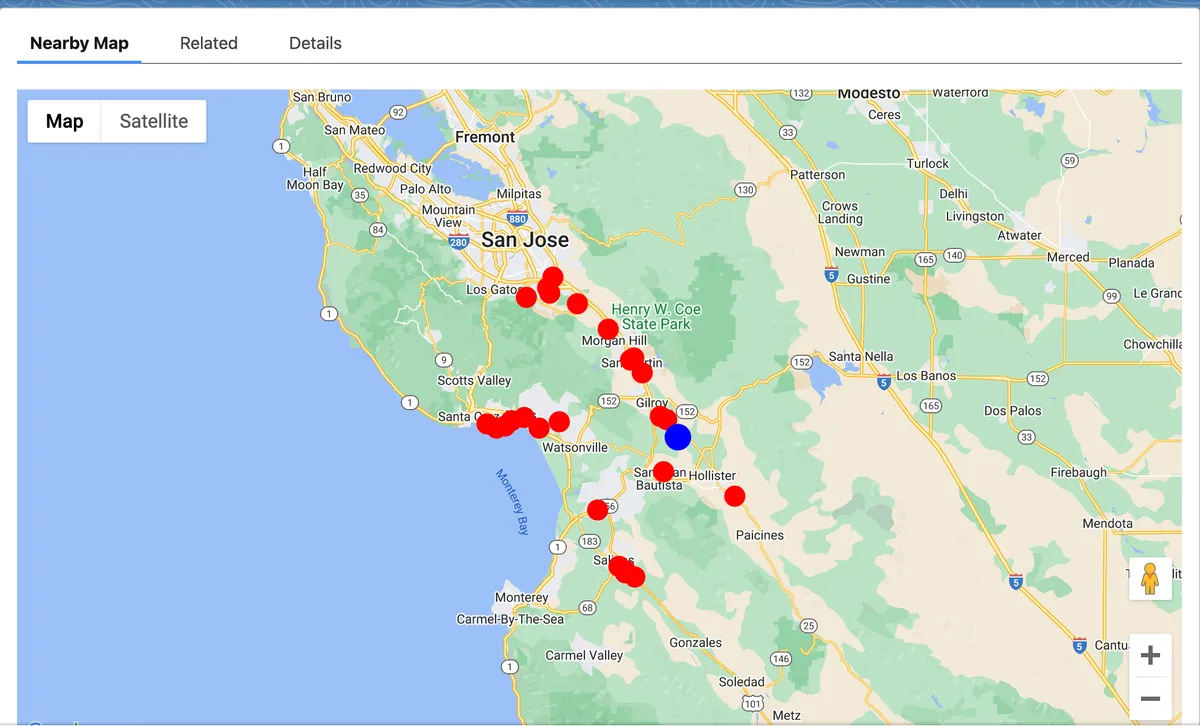Image resolution: width=1200 pixels, height=726 pixels.
Task: Click the San Jose city label
Action: (x=525, y=240)
